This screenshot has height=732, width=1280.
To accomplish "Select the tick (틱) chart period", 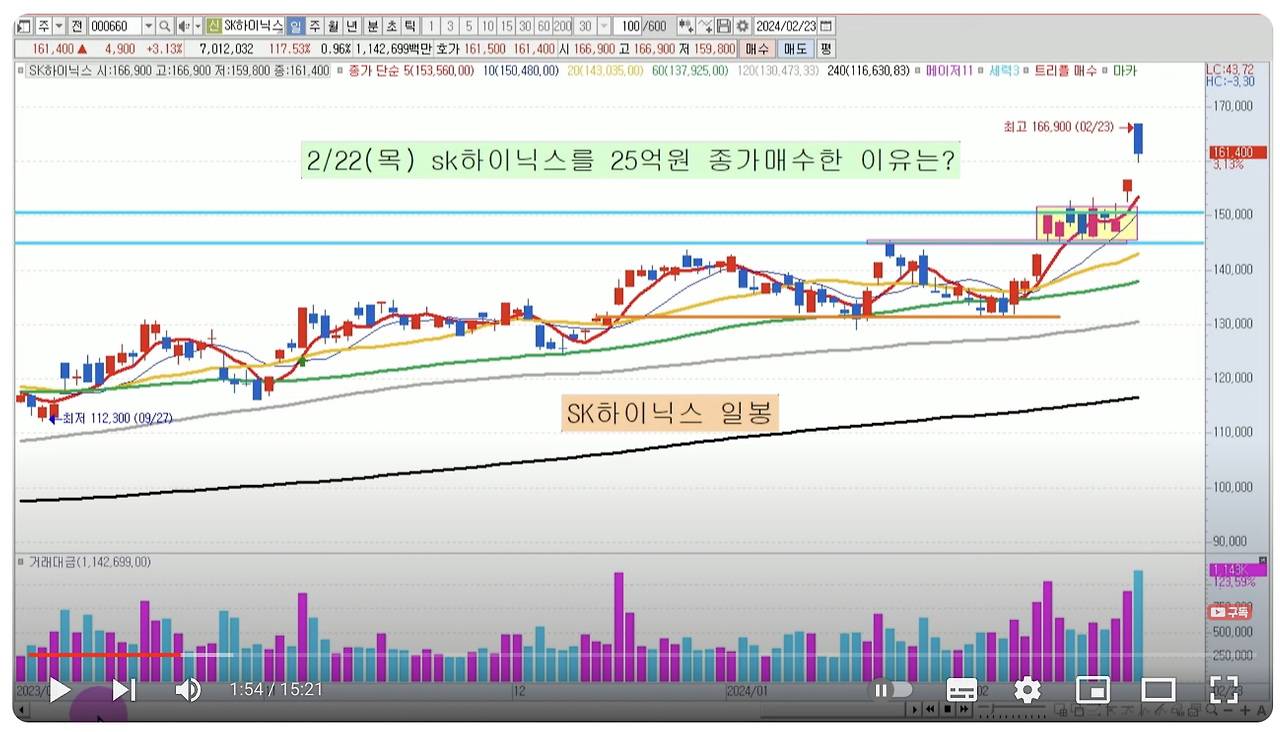I will [x=410, y=26].
